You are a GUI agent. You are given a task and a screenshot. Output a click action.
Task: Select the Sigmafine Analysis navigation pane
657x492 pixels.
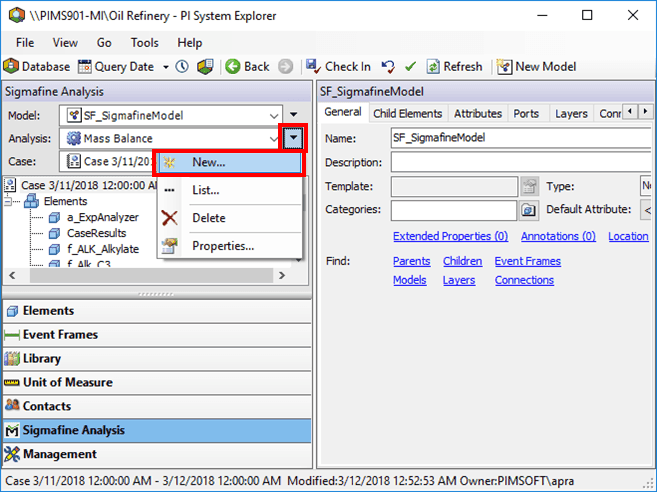point(157,430)
